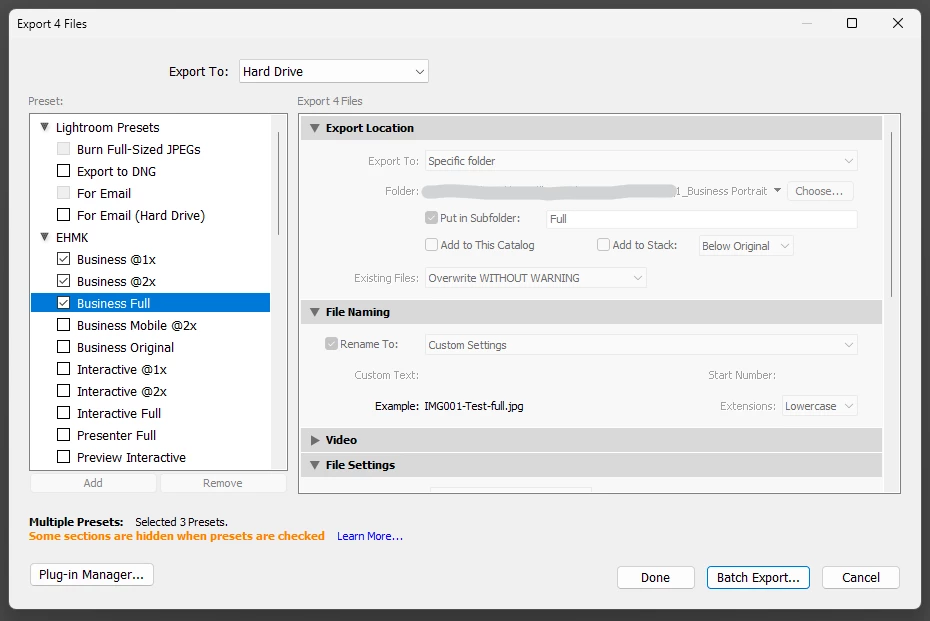
Task: Click the example filename IMG001-Test-full.jpg
Action: pyautogui.click(x=474, y=406)
